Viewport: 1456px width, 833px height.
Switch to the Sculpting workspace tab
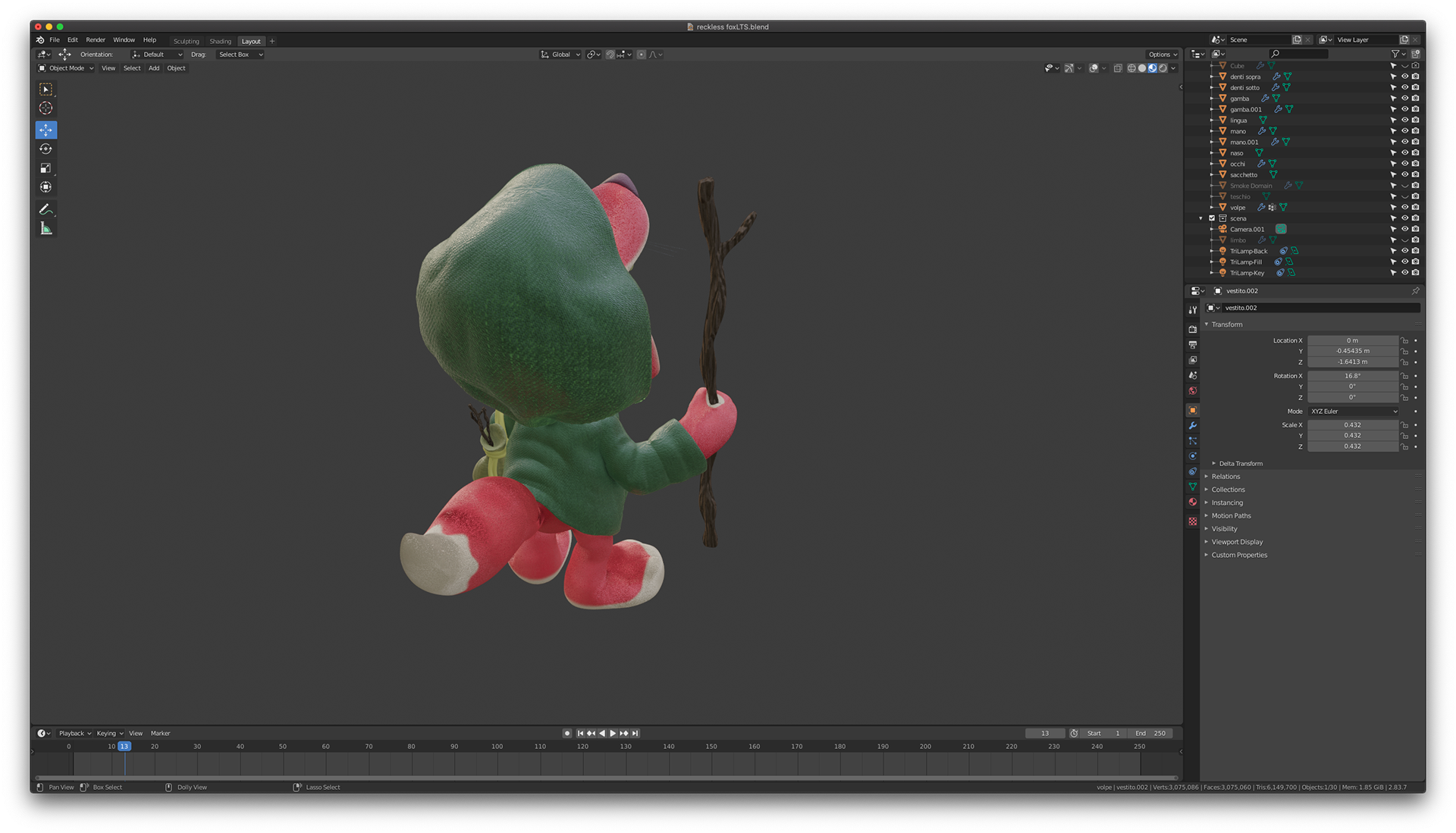click(x=186, y=42)
